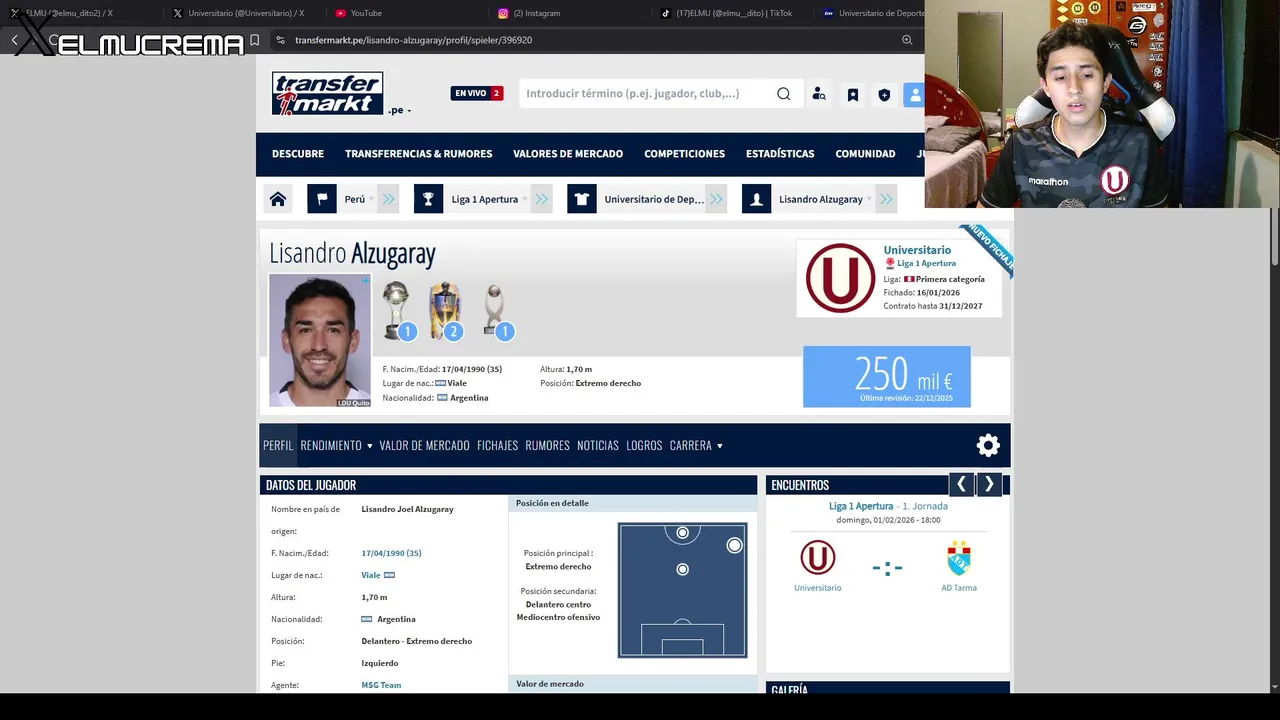
Task: Click the 250 mil € market value box
Action: [887, 377]
